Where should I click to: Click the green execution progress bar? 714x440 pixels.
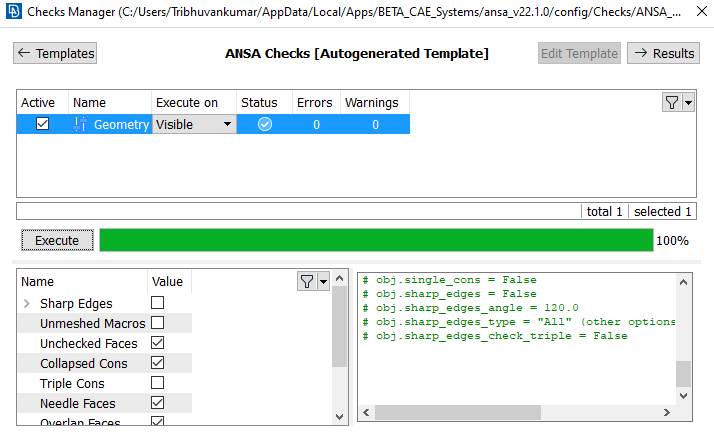coord(376,240)
